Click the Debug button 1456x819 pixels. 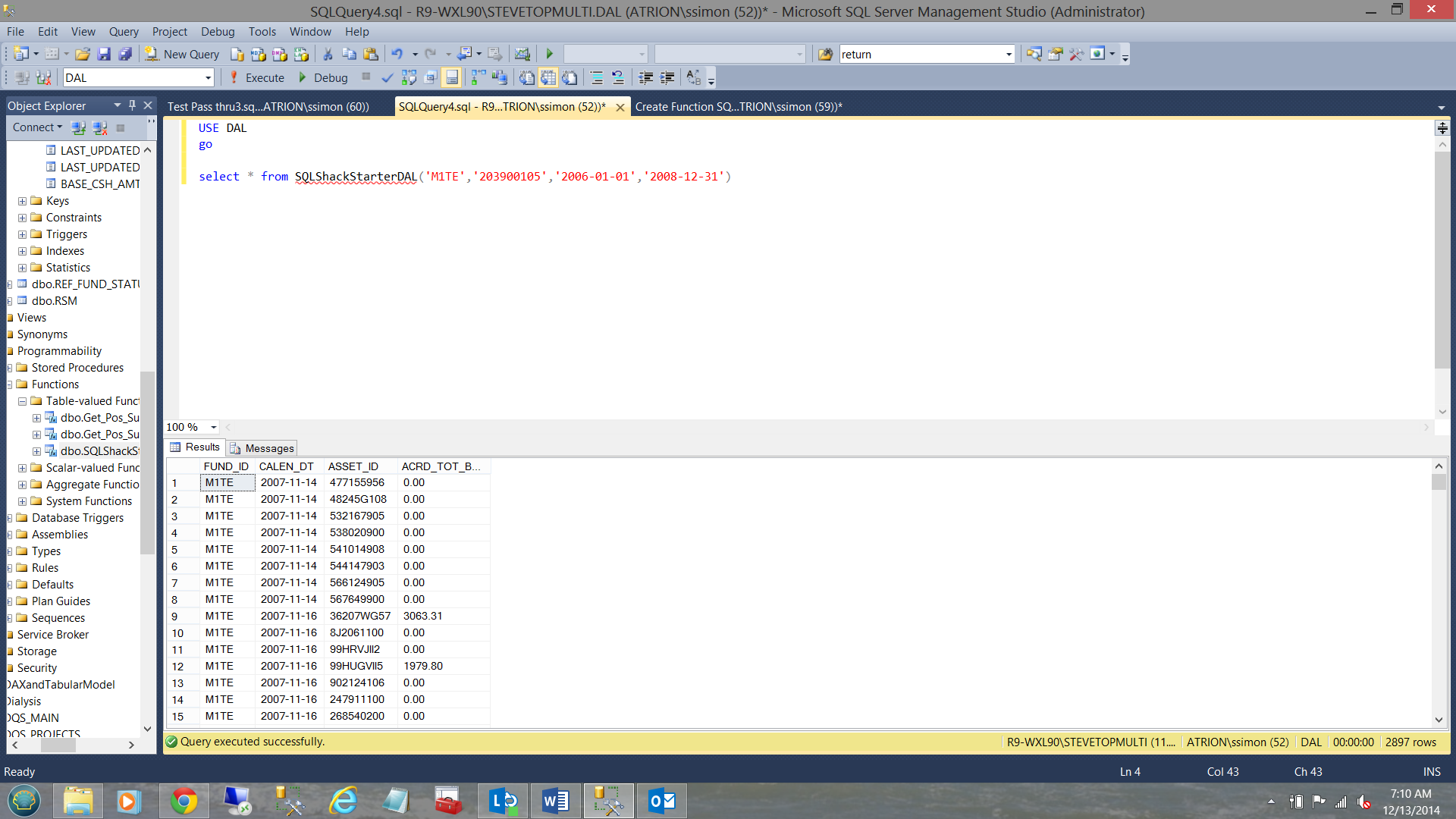click(324, 77)
